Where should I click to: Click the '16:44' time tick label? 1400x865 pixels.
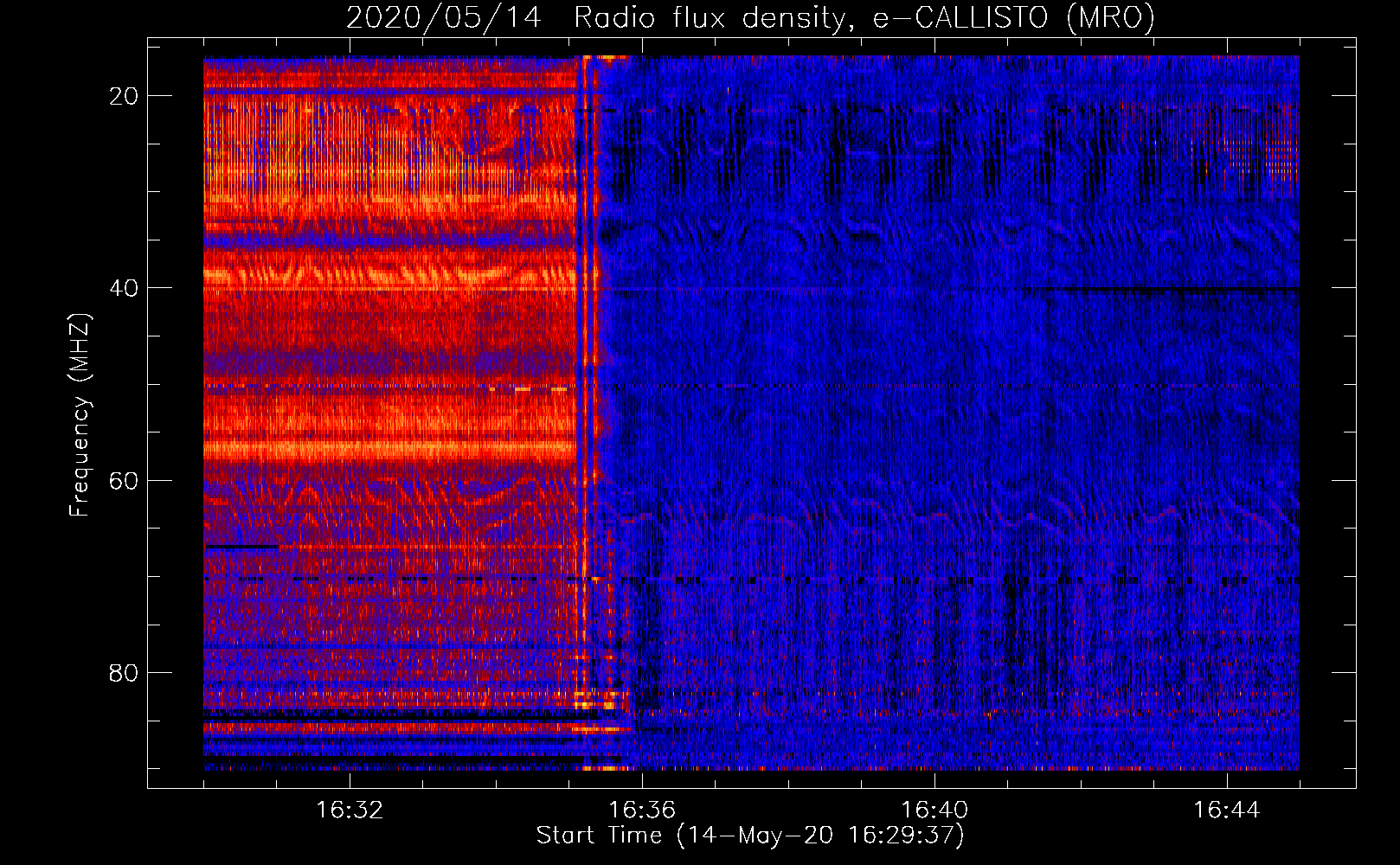[1227, 811]
